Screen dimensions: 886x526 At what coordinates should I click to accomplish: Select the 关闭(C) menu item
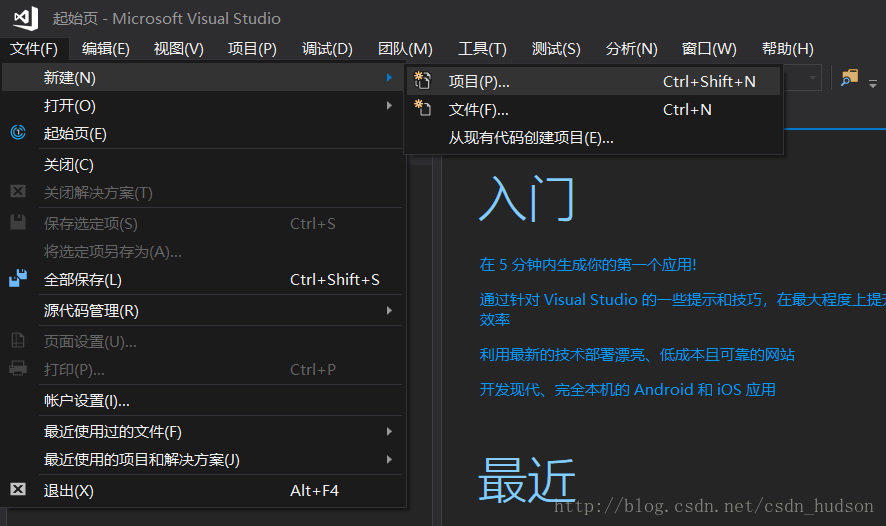pos(203,165)
